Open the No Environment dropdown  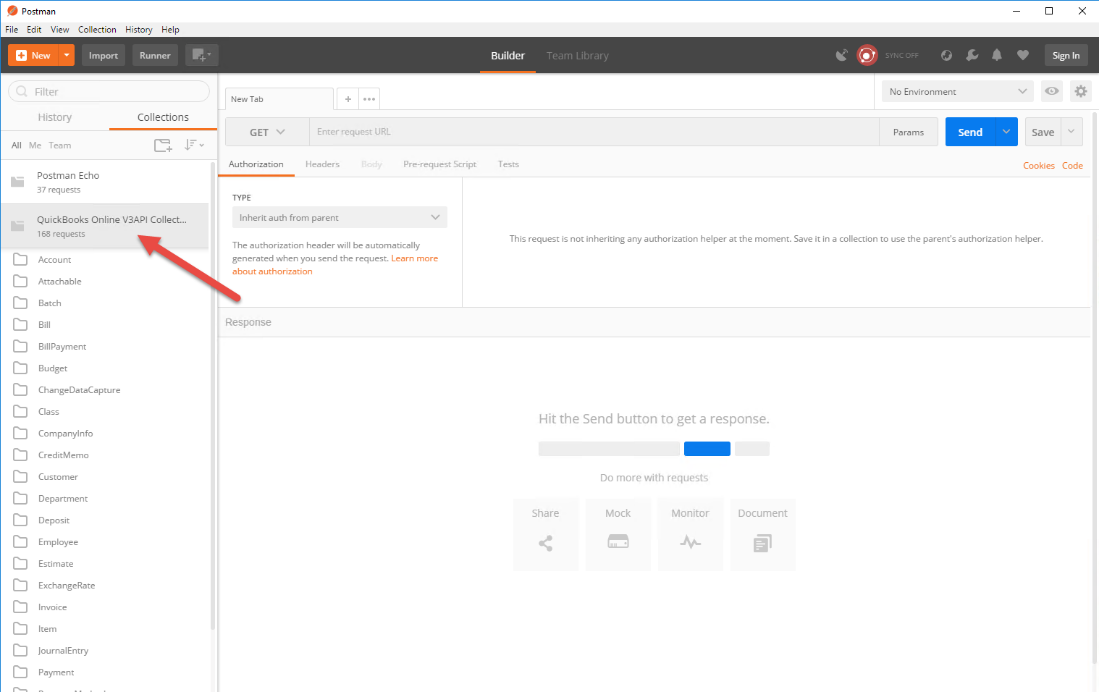pyautogui.click(x=957, y=91)
